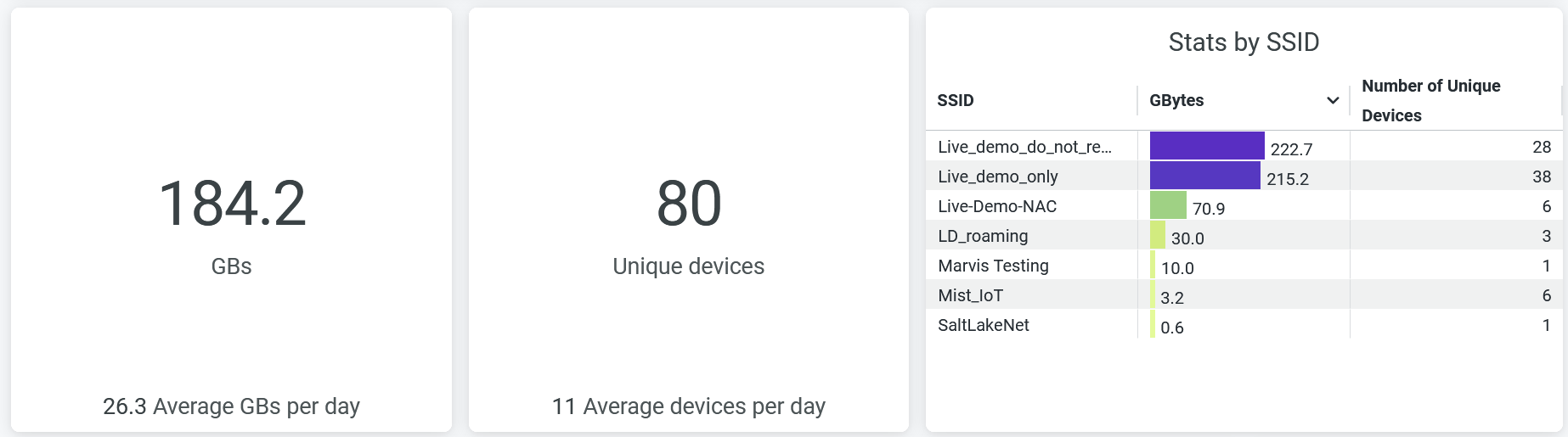The height and width of the screenshot is (437, 1568).
Task: Click the GBytes sort chevron icon
Action: pyautogui.click(x=1333, y=100)
